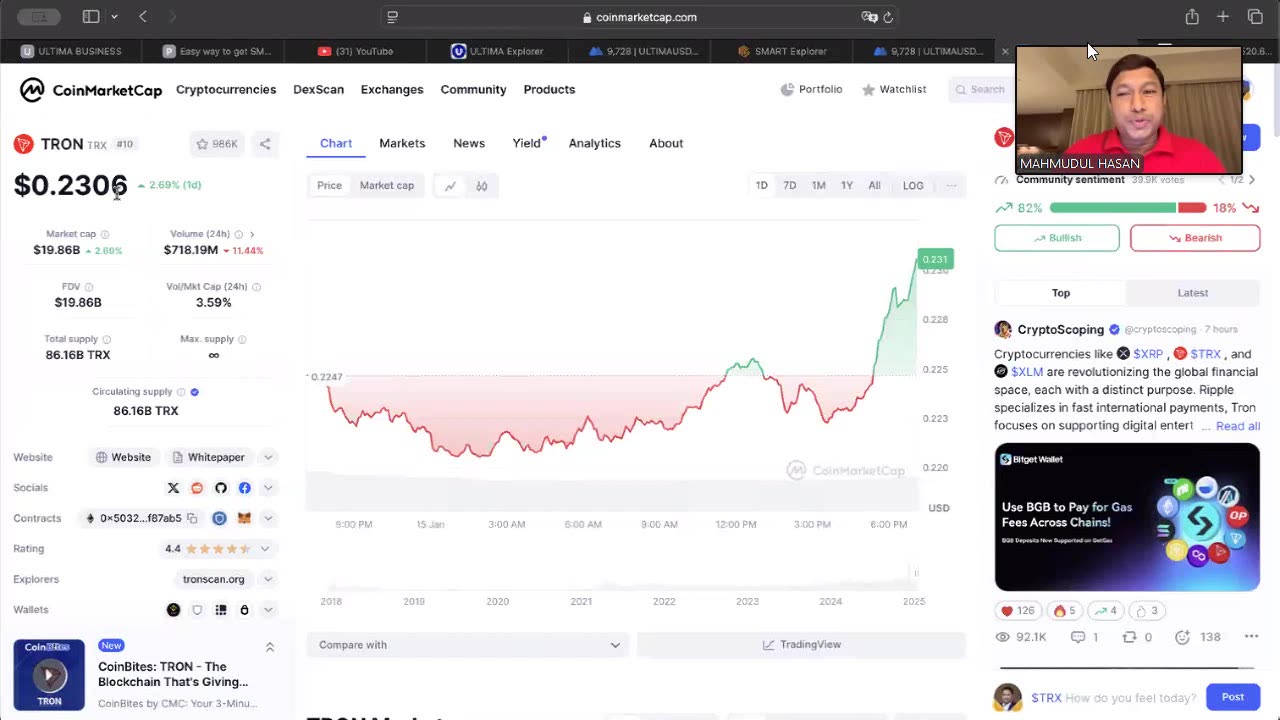The image size is (1280, 720).
Task: Open chart more options ellipsis
Action: pos(951,185)
